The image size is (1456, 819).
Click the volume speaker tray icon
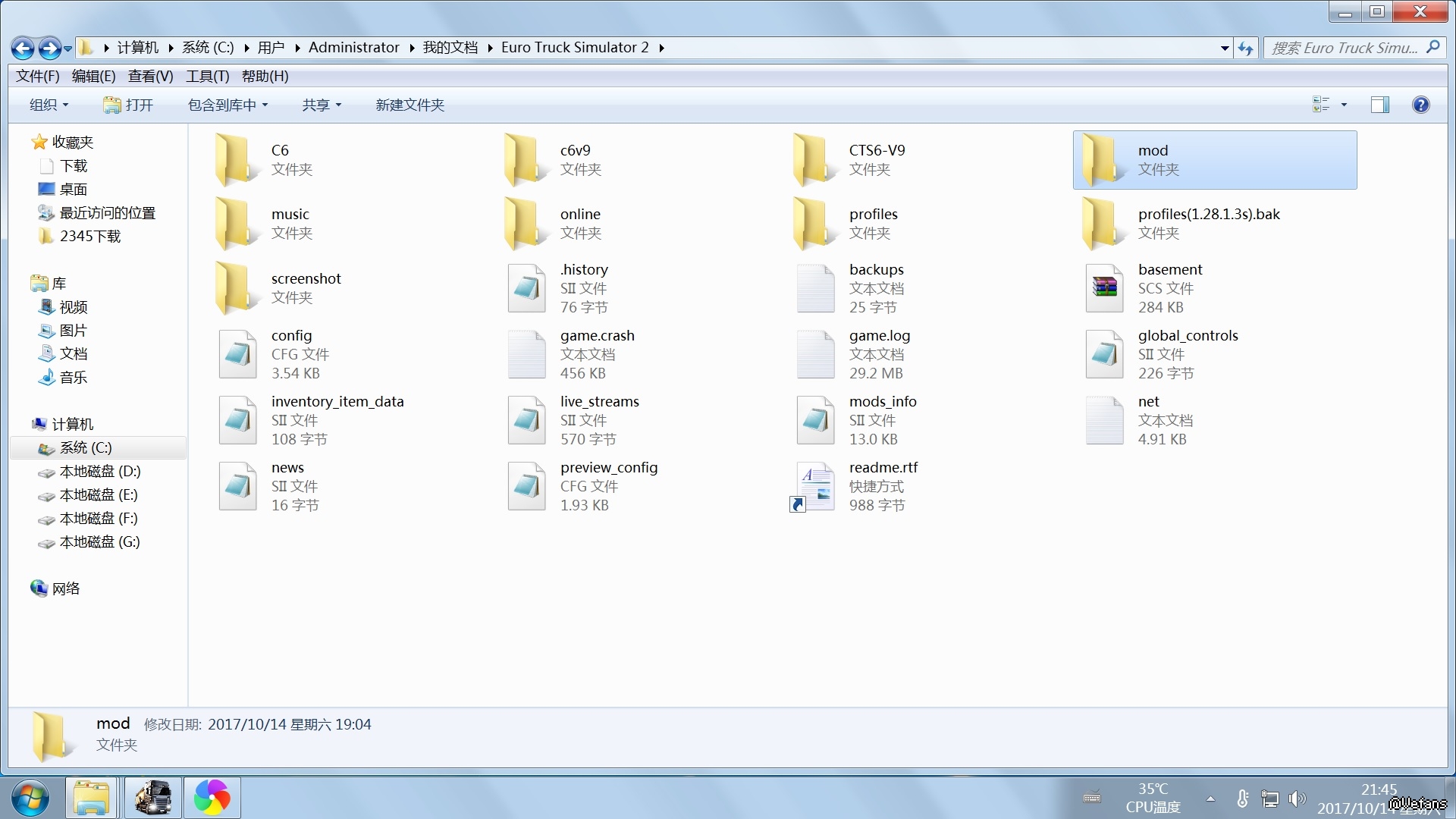point(1297,799)
